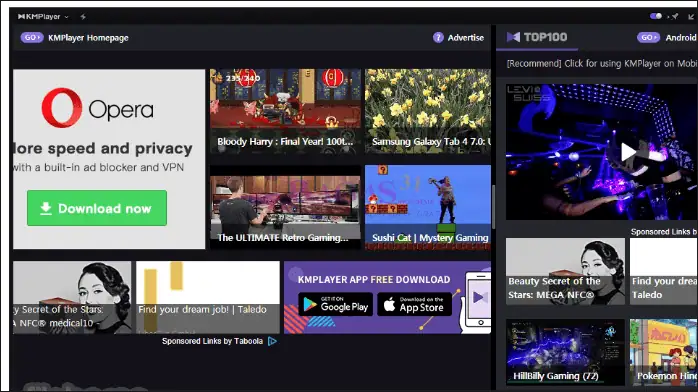Open the KMPlayer Homepage link
This screenshot has width=698, height=392.
click(88, 38)
